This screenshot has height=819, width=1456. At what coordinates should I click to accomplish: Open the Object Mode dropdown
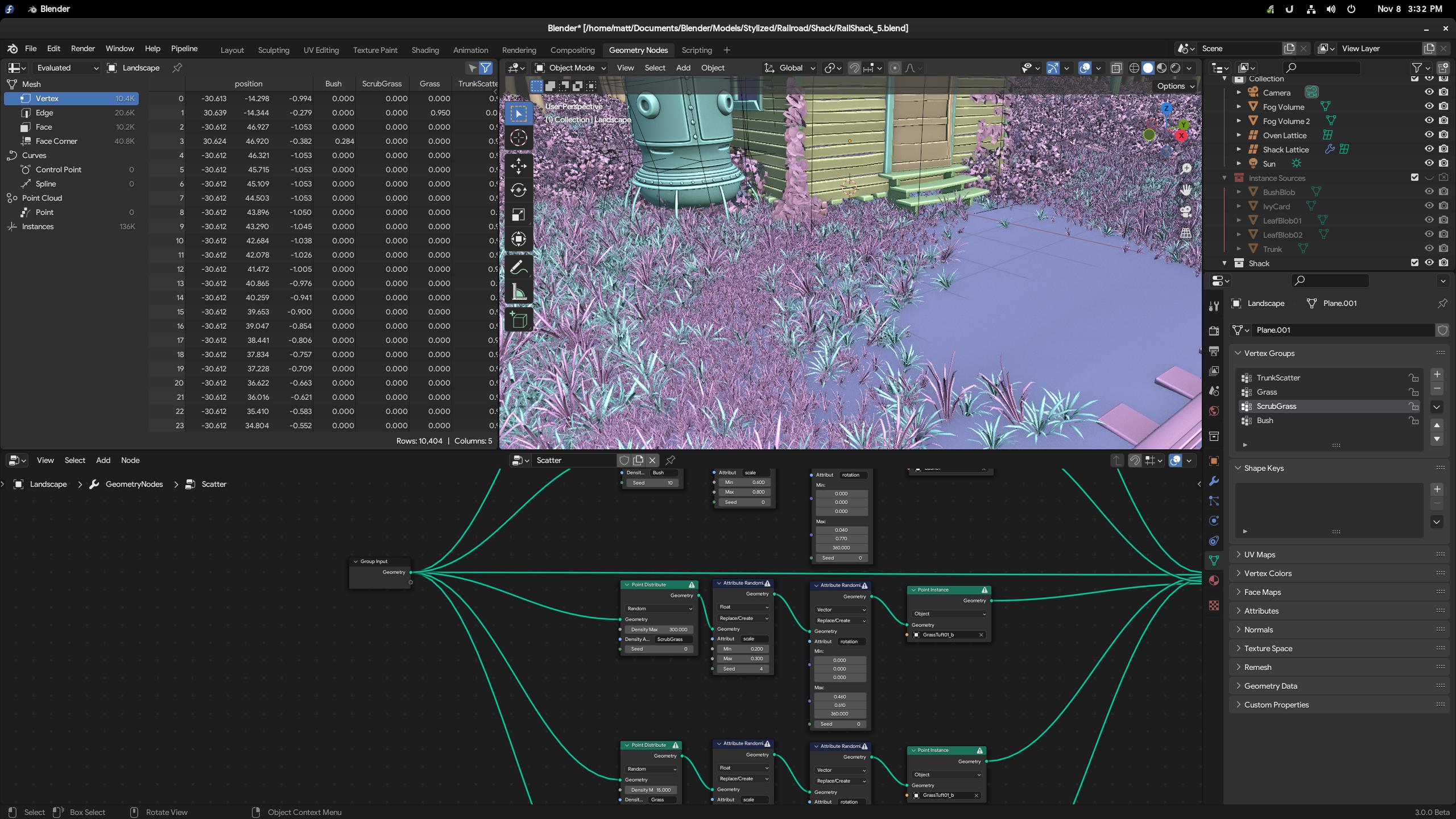pyautogui.click(x=570, y=68)
